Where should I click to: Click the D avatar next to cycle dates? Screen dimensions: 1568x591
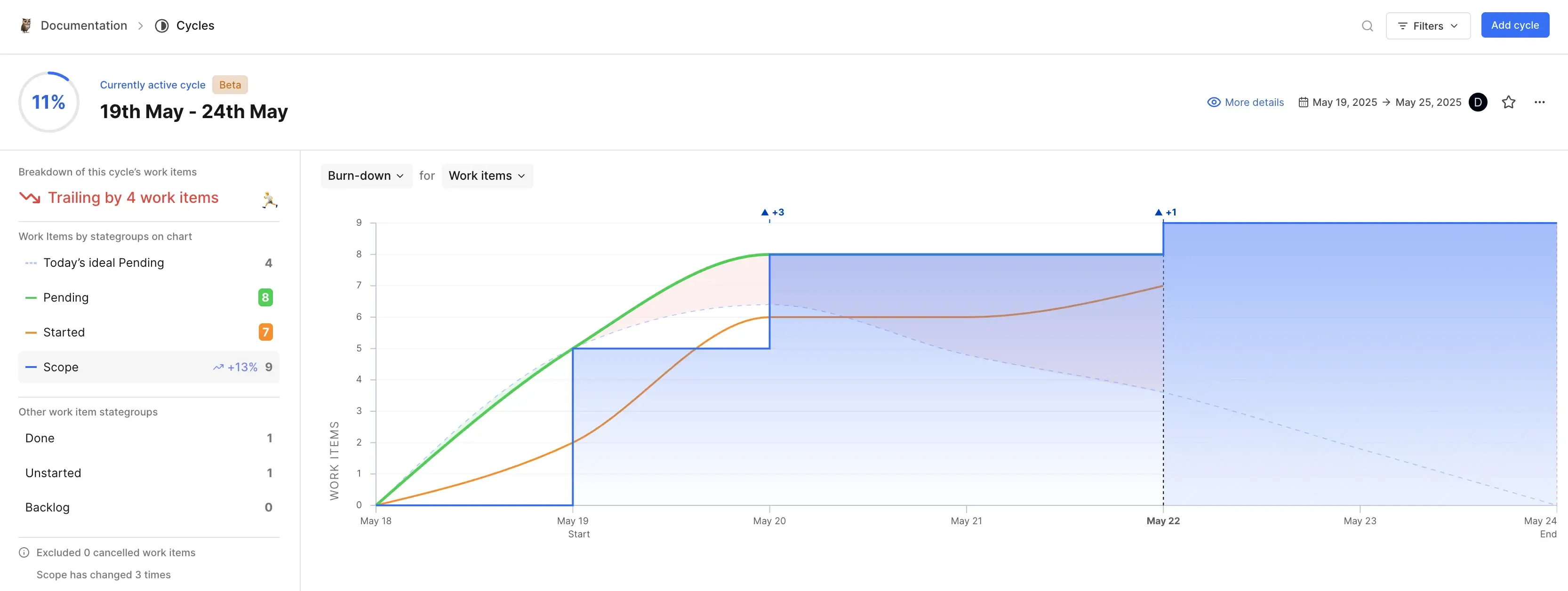click(1478, 102)
